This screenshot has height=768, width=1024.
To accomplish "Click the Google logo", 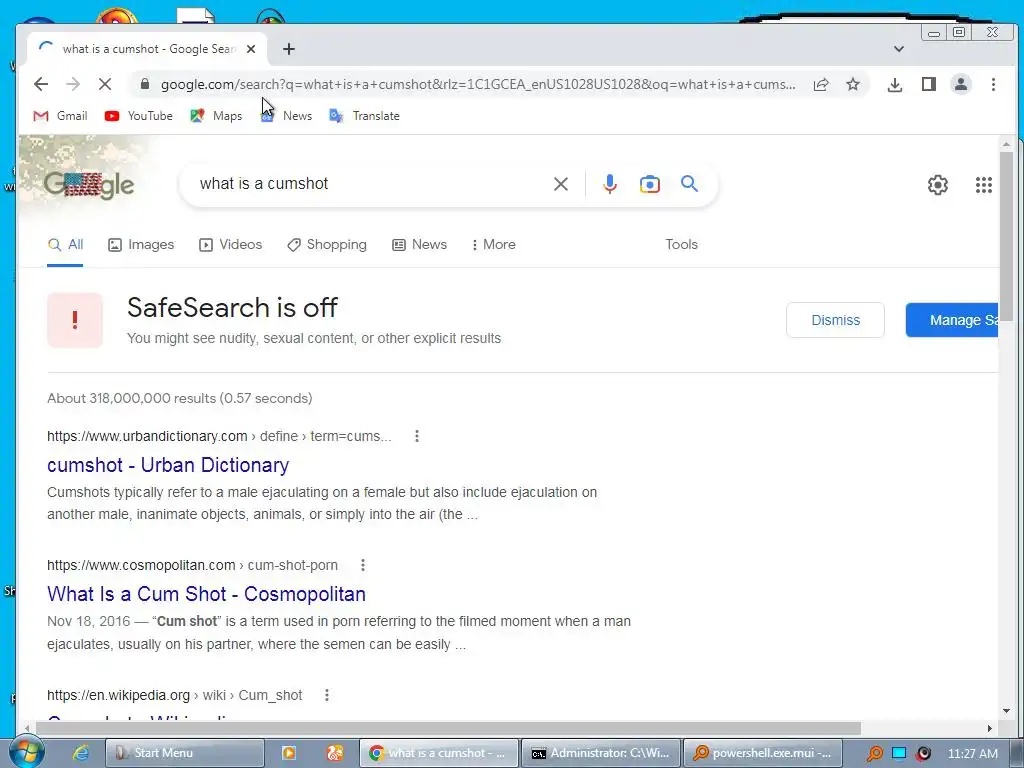I will (89, 185).
